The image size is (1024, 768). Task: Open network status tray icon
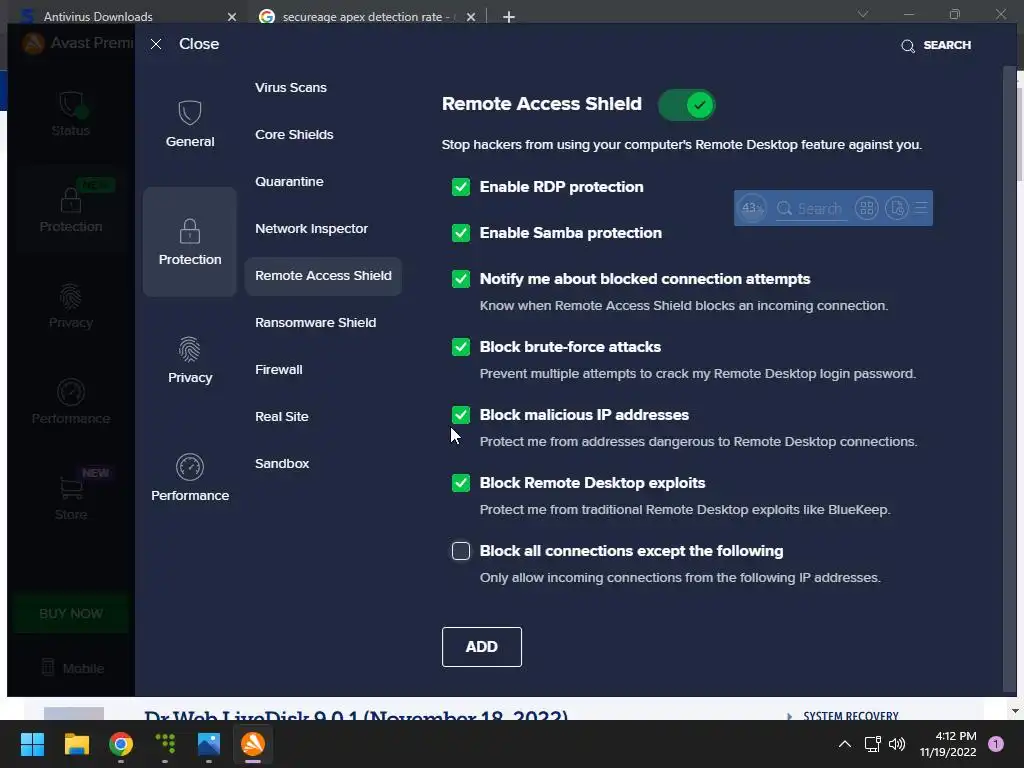click(872, 744)
